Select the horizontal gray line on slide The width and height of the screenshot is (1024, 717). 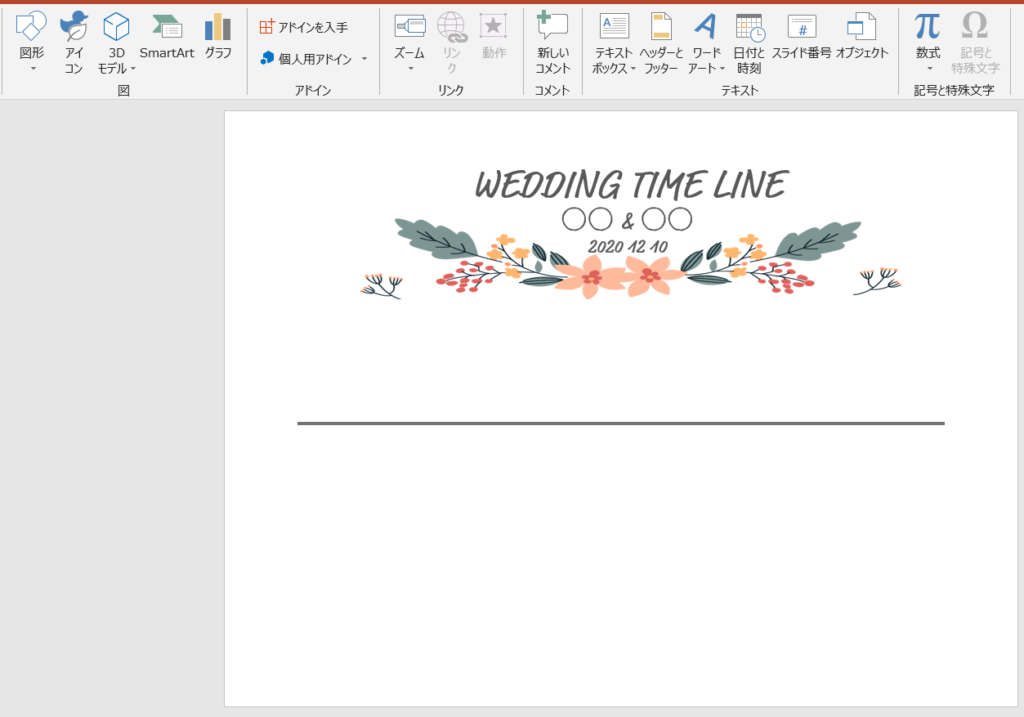620,423
